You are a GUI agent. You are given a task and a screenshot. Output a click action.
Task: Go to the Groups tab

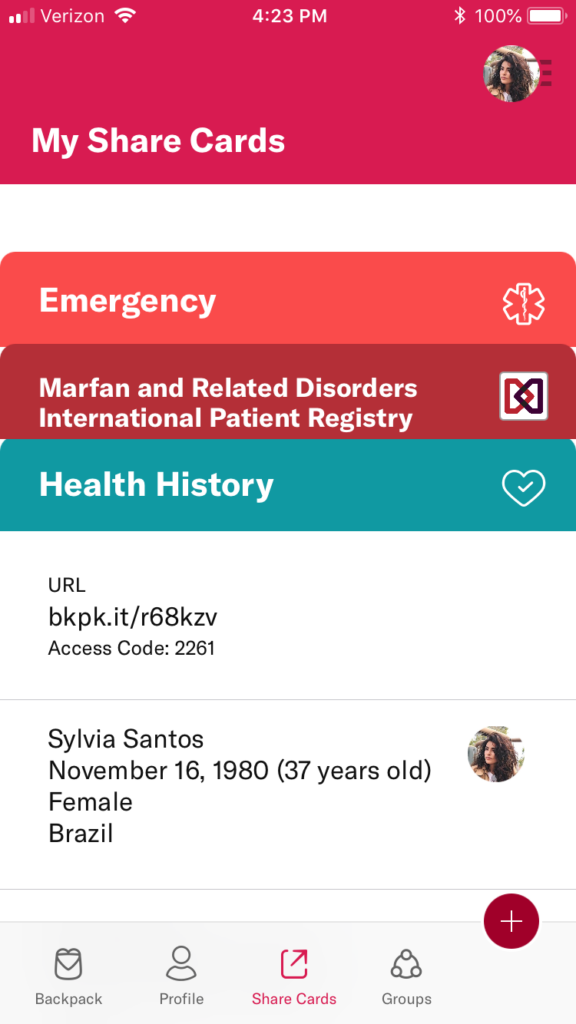pos(406,976)
